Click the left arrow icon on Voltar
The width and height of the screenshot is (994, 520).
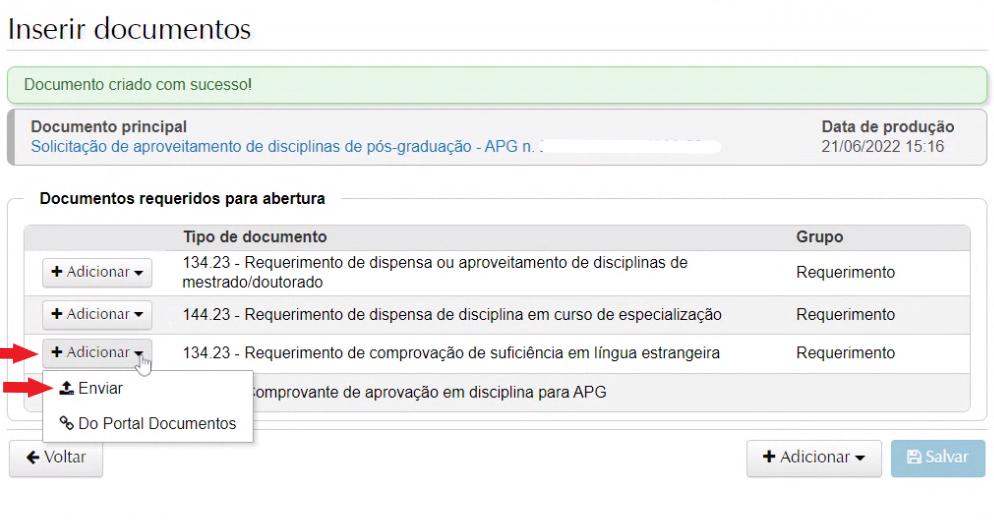pyautogui.click(x=33, y=458)
